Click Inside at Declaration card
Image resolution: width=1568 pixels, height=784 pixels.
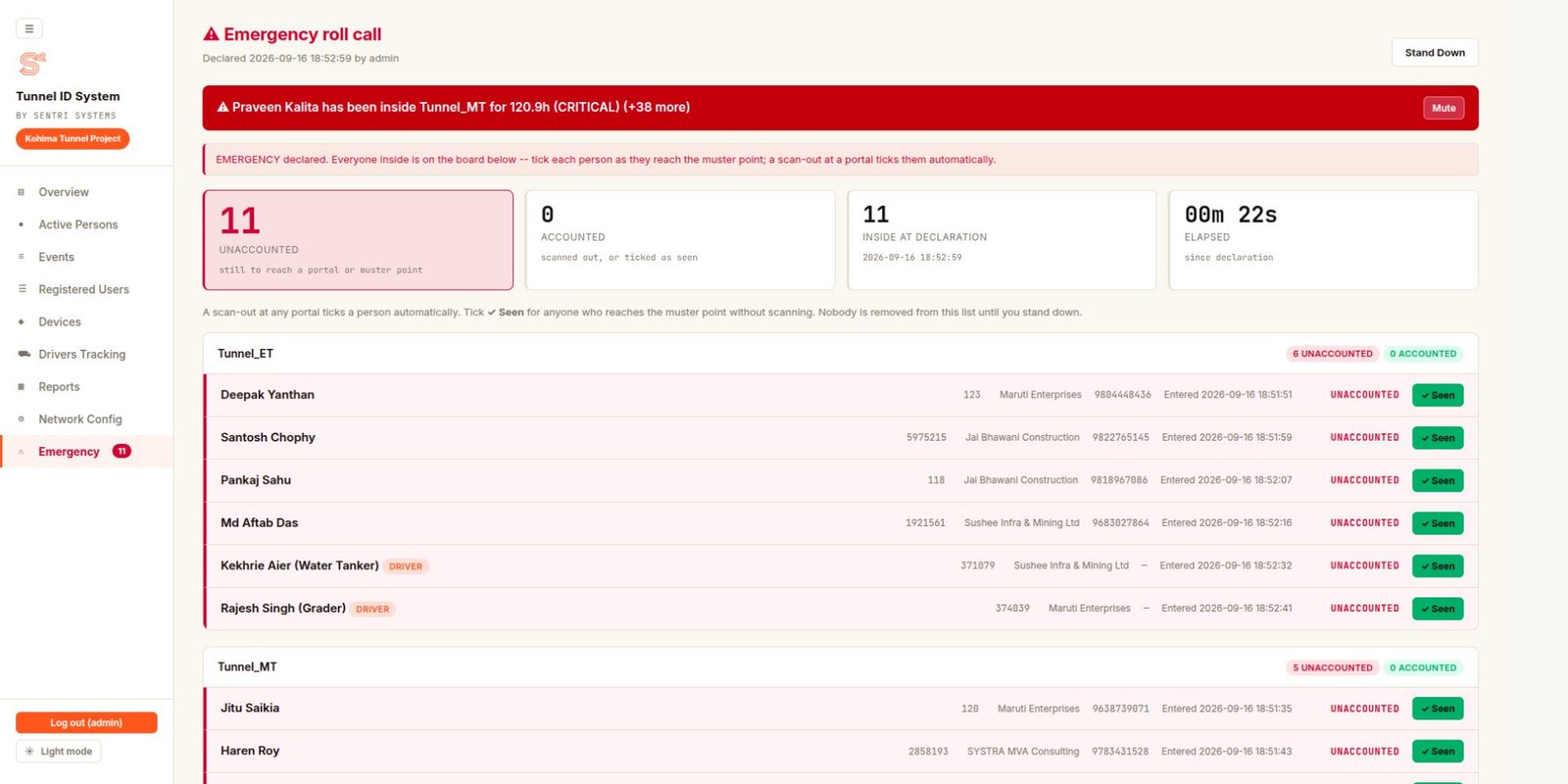(x=1002, y=240)
